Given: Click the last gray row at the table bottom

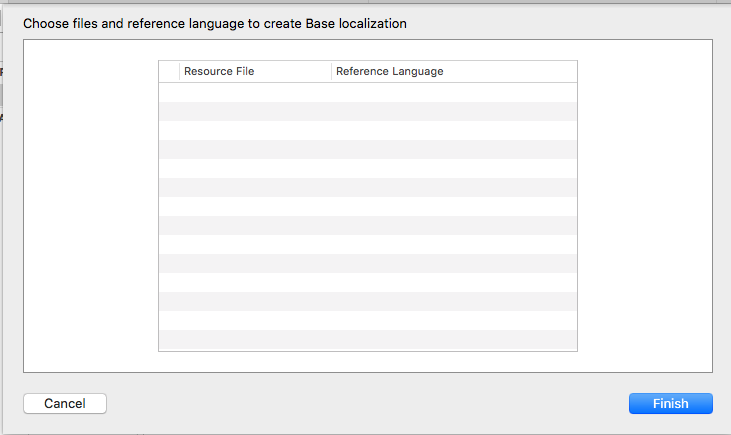Looking at the screenshot, I should pyautogui.click(x=367, y=339).
